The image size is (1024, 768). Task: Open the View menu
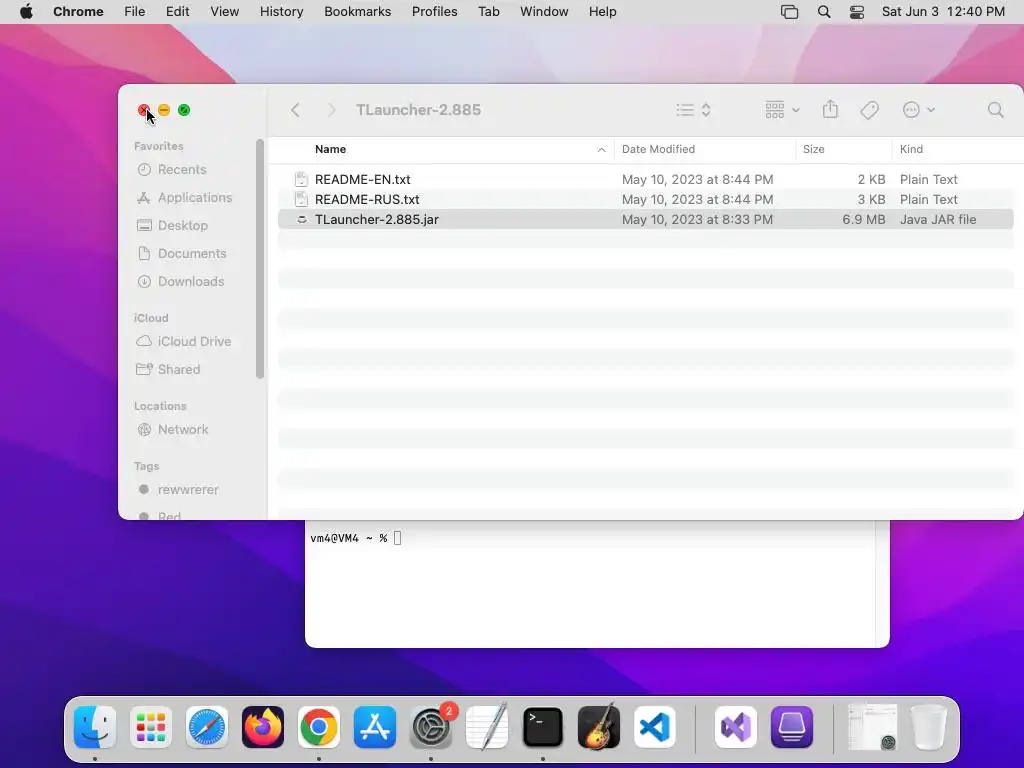[225, 12]
